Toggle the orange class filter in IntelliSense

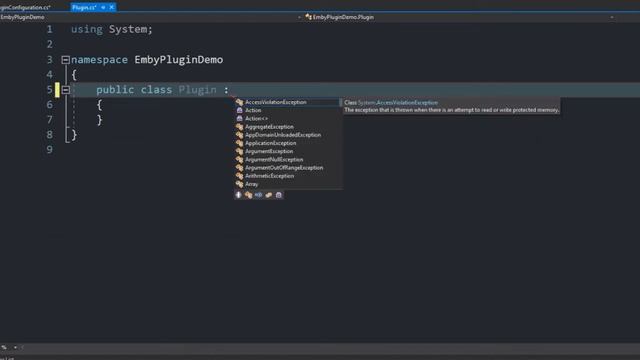point(248,195)
